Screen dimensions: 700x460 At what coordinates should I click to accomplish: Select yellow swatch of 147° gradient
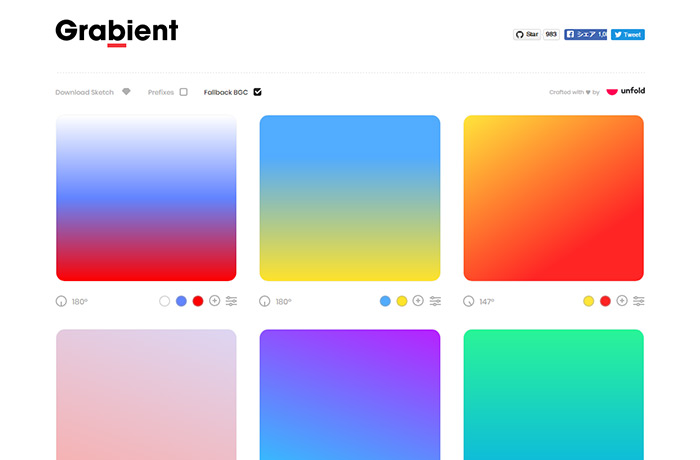click(x=589, y=301)
